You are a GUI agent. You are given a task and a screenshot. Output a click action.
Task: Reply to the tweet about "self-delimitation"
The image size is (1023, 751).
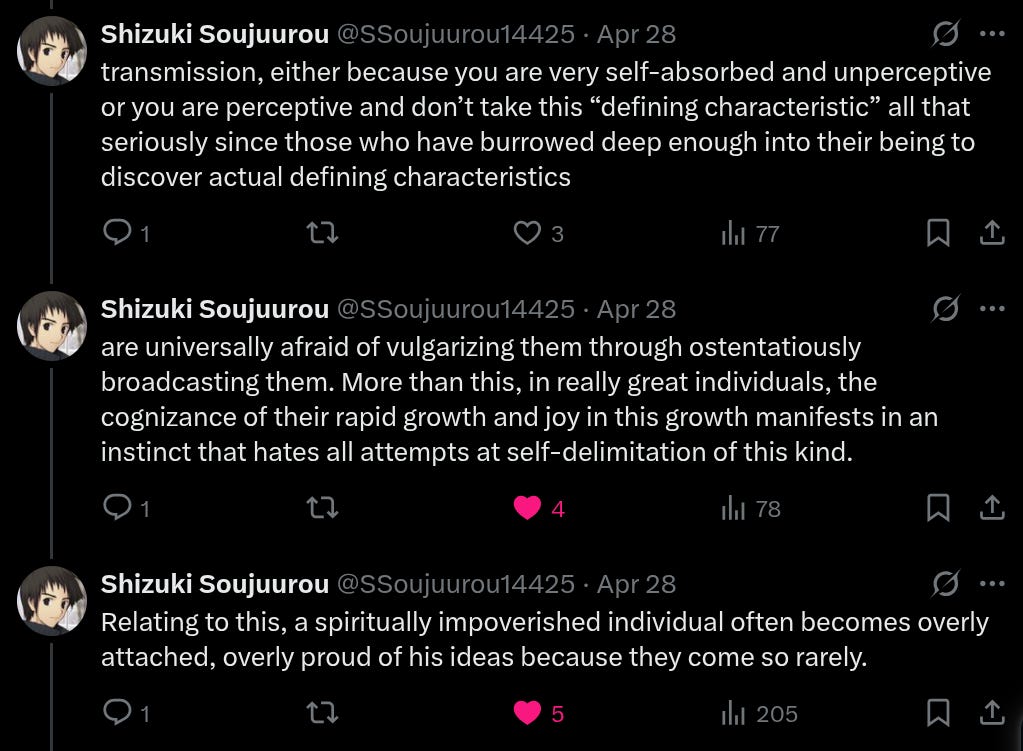coord(118,507)
